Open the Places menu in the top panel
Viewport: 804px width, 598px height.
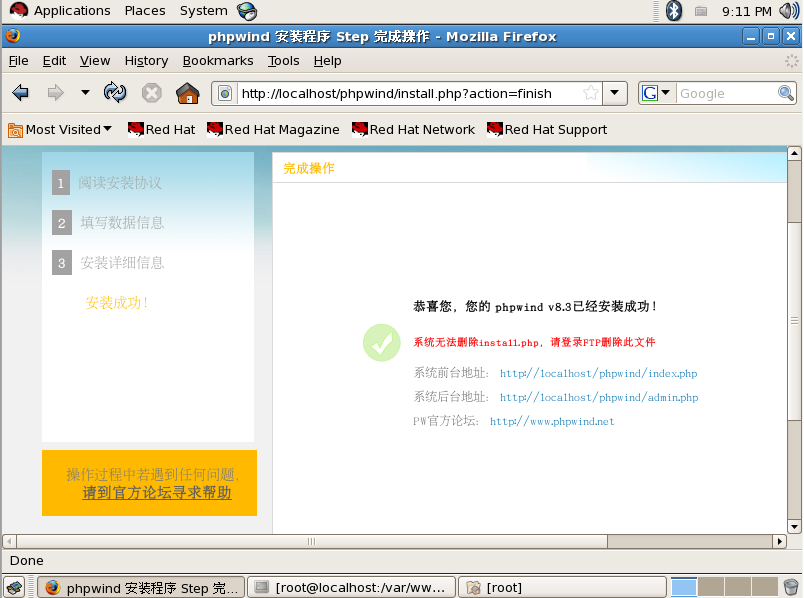tap(145, 11)
